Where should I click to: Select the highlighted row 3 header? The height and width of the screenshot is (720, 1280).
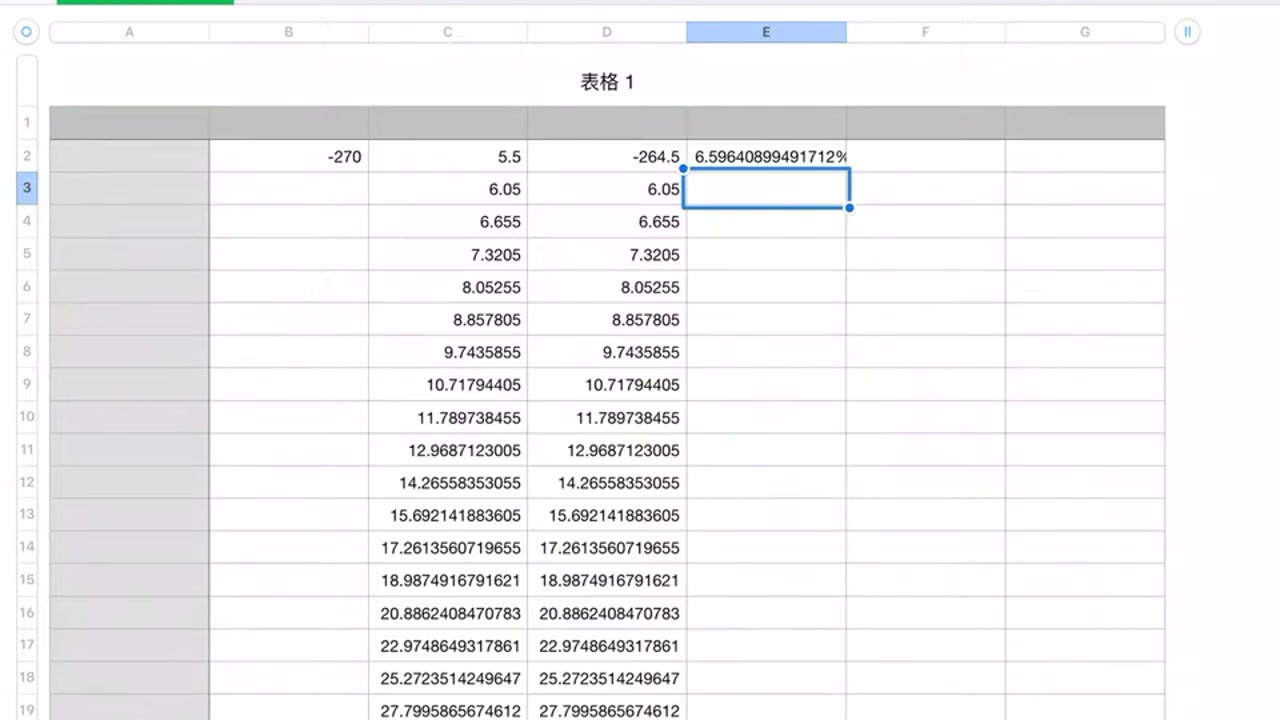27,188
